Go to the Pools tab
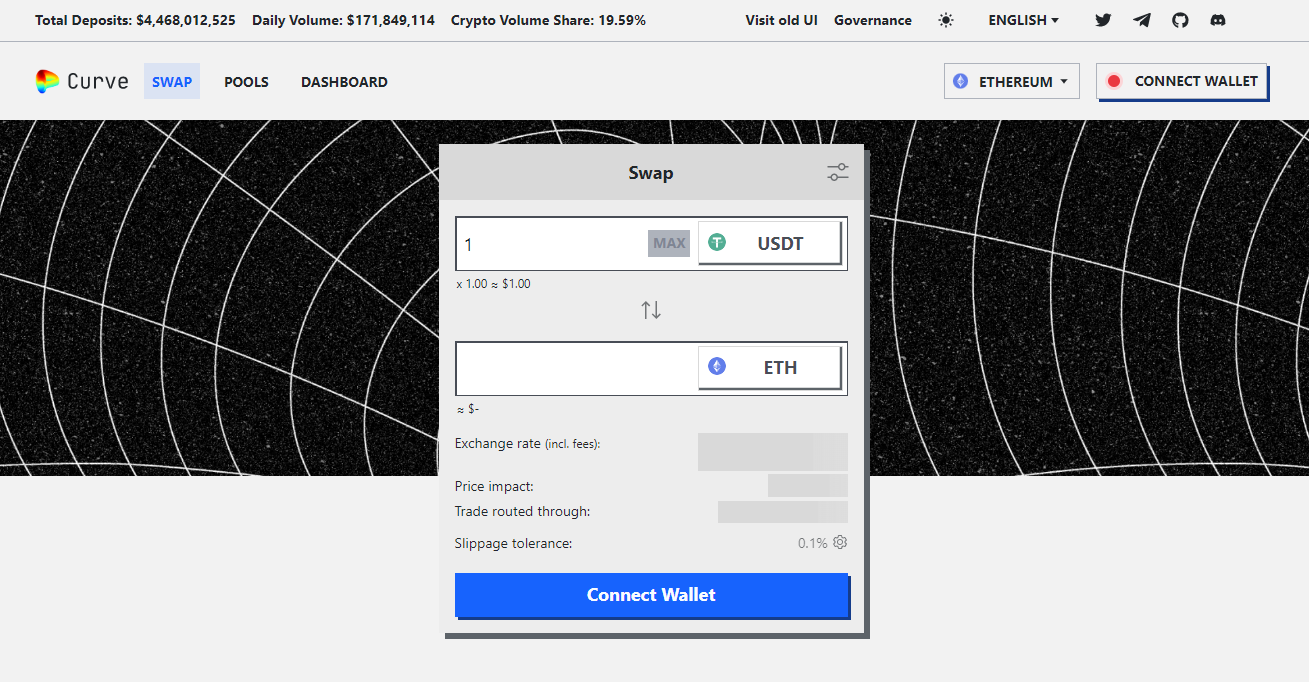1309x682 pixels. tap(246, 82)
